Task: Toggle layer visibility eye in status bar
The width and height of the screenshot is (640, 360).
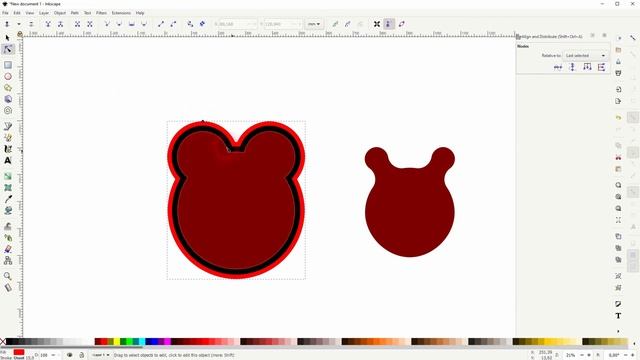Action: (x=69, y=355)
